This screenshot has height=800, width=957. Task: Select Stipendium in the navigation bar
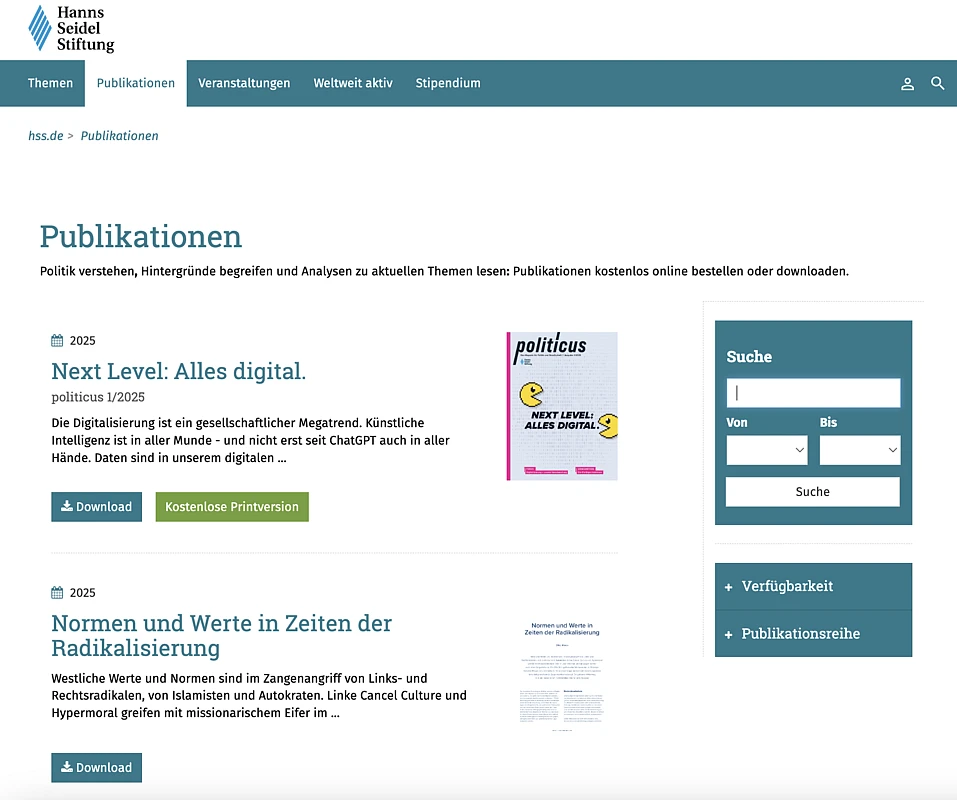448,83
